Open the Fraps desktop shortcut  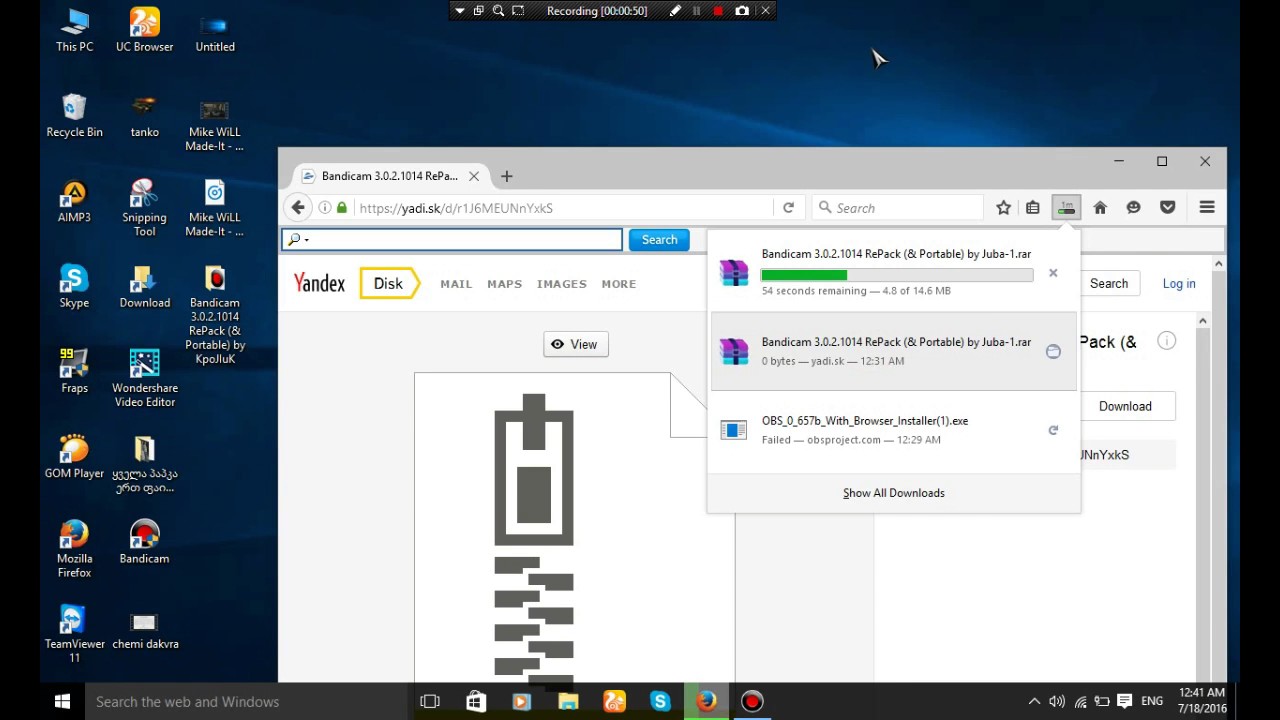74,372
